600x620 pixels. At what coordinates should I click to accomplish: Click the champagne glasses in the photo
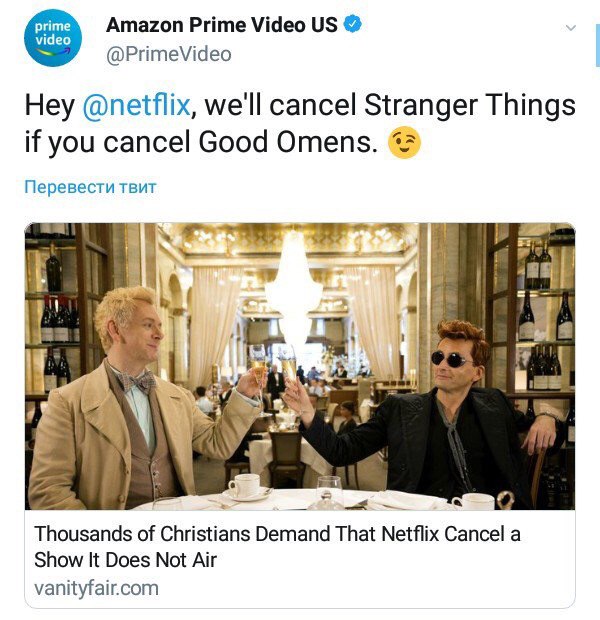[274, 376]
